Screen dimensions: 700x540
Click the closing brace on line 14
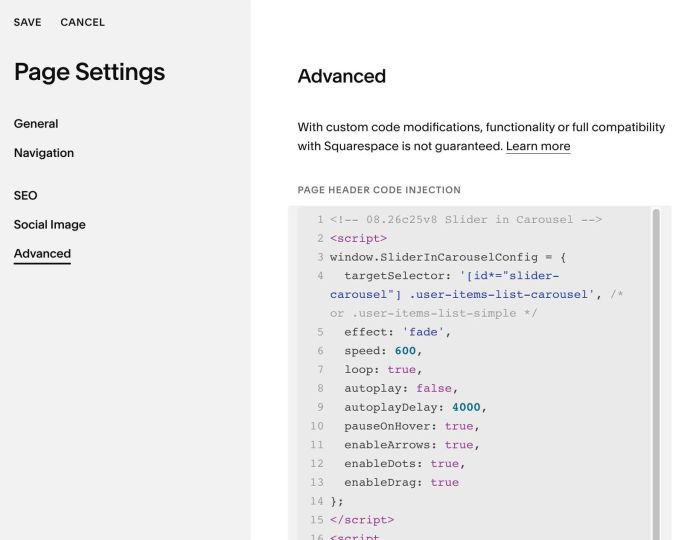pos(337,501)
